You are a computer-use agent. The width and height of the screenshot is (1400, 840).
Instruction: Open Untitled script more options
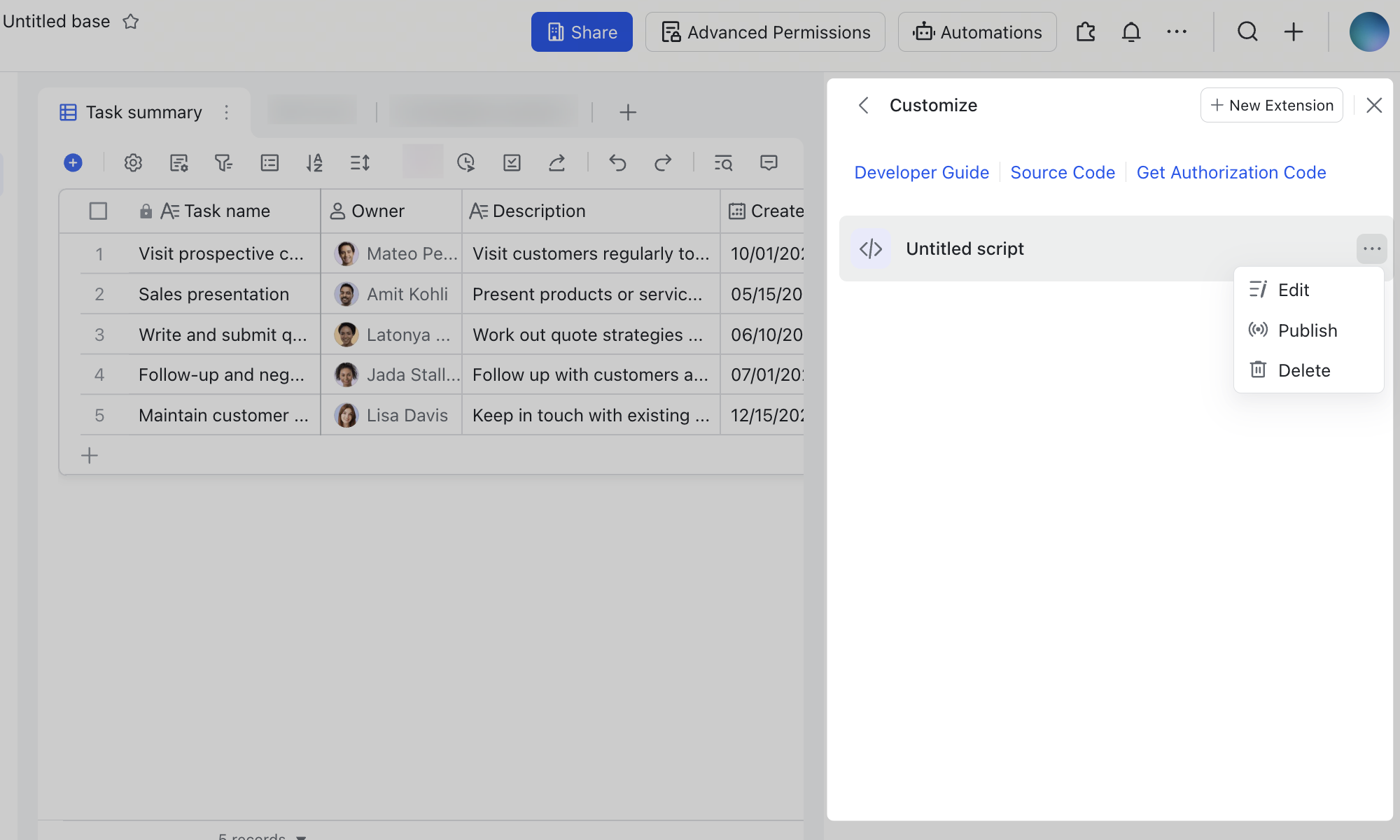(1371, 248)
